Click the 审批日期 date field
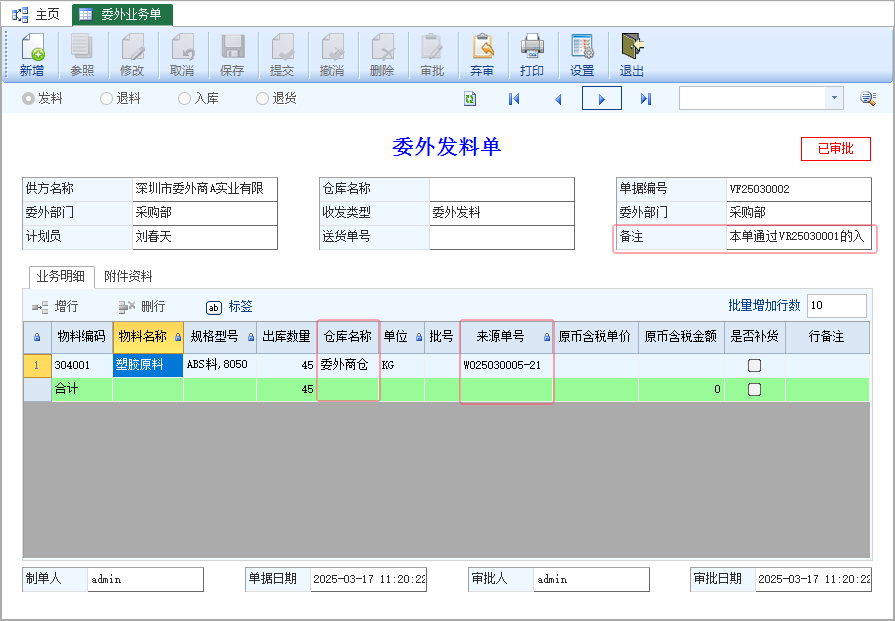Image resolution: width=895 pixels, height=621 pixels. pos(813,579)
